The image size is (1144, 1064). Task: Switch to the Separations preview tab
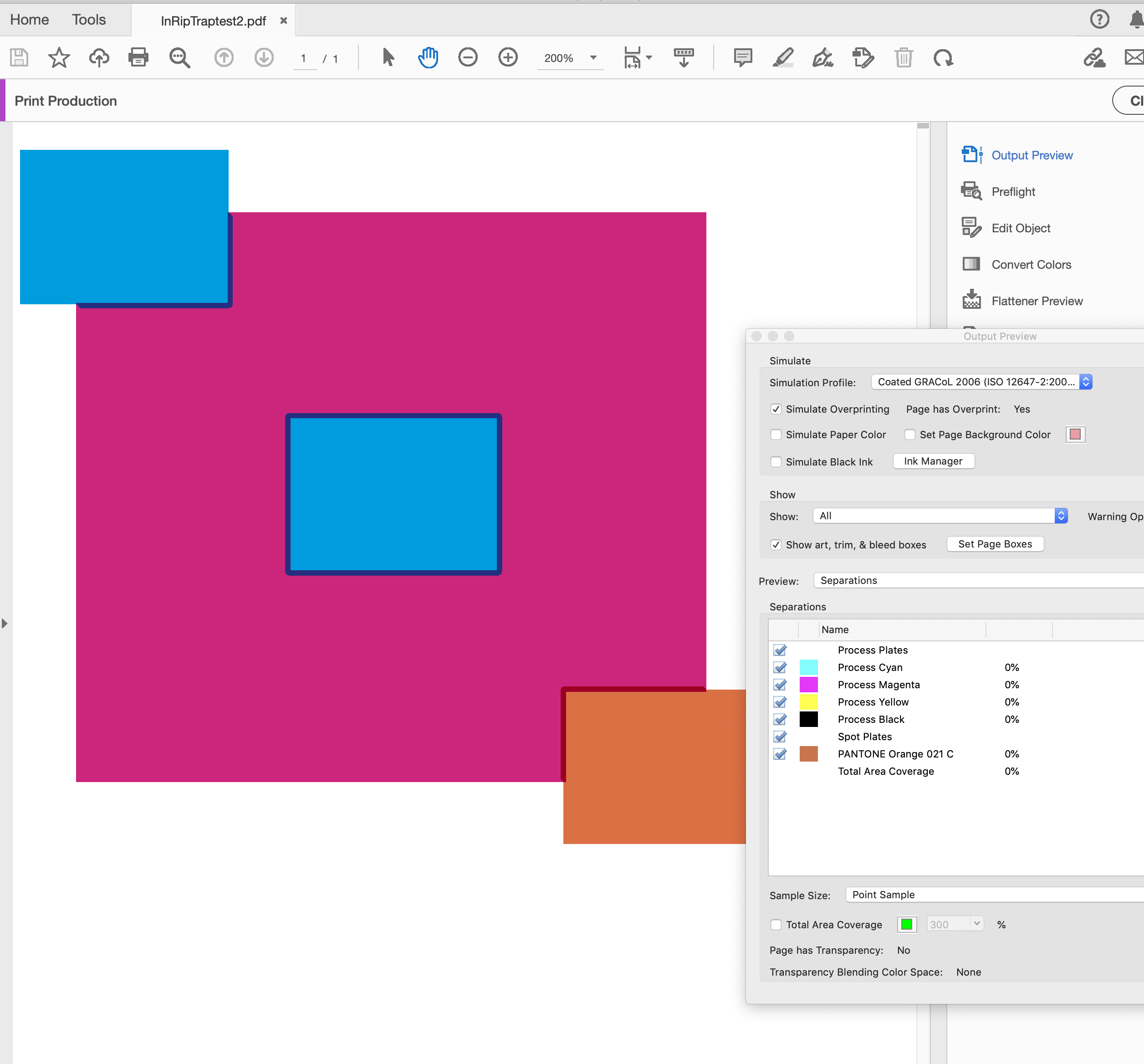tap(848, 580)
